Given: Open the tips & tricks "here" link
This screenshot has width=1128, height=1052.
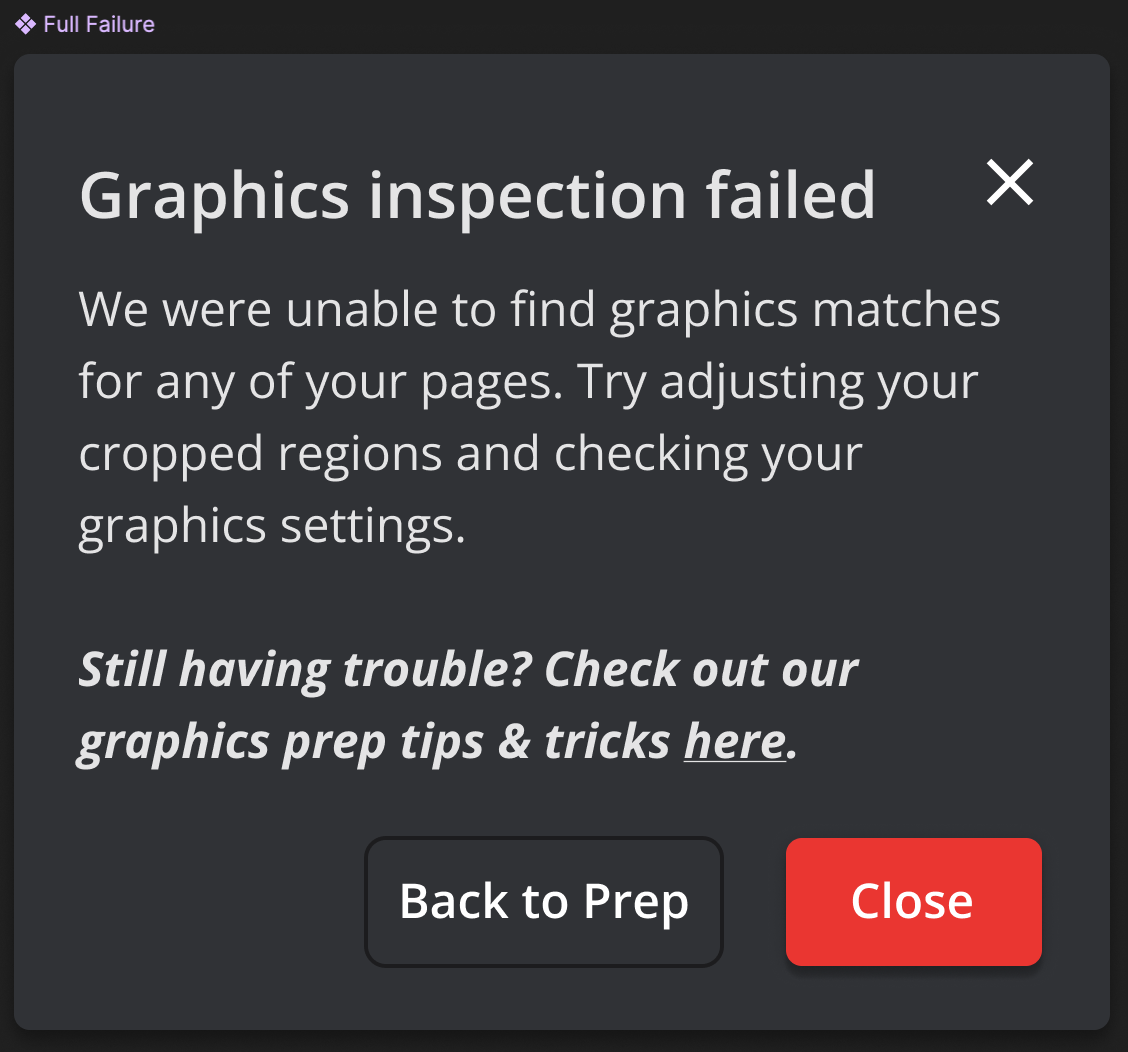Looking at the screenshot, I should click(734, 741).
